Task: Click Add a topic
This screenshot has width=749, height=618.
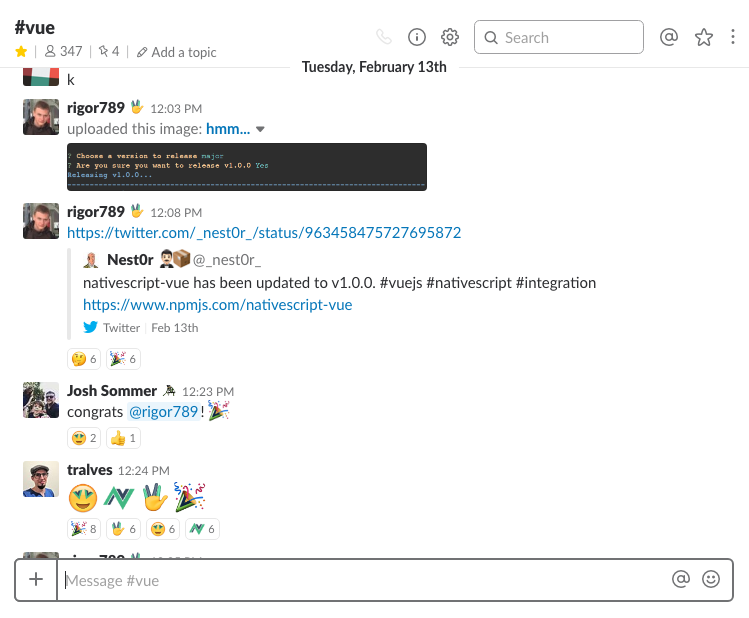Action: [x=177, y=52]
